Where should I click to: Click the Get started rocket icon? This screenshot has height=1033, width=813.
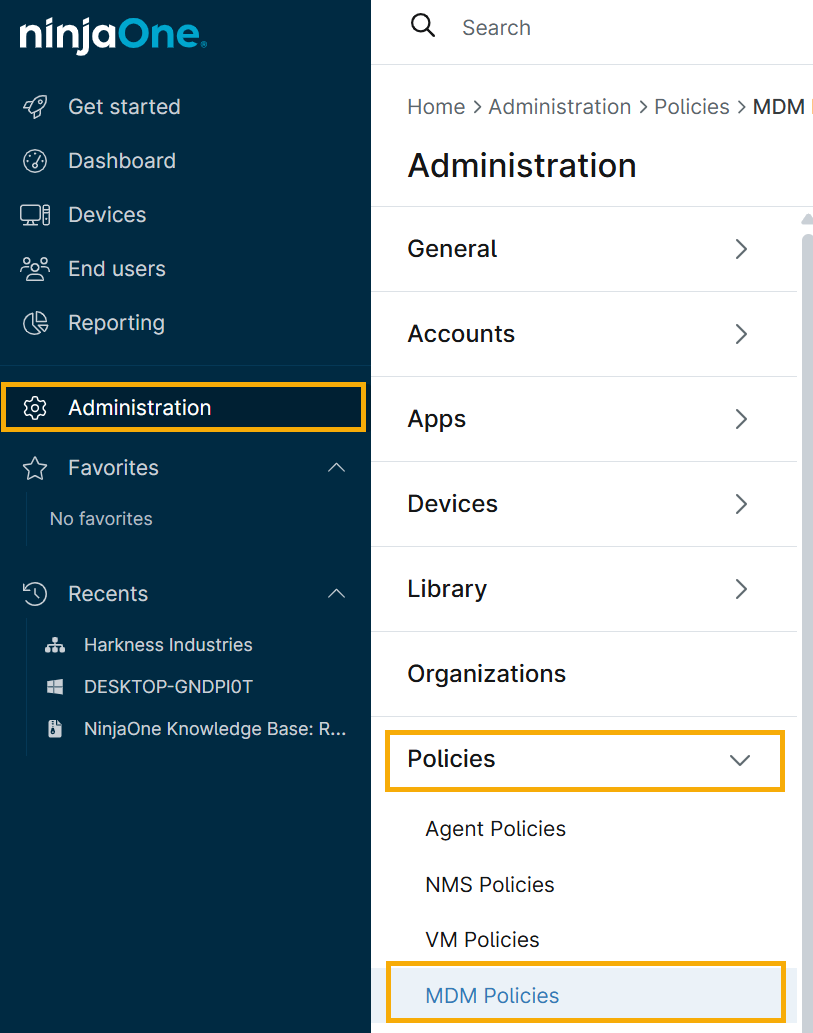click(x=35, y=107)
